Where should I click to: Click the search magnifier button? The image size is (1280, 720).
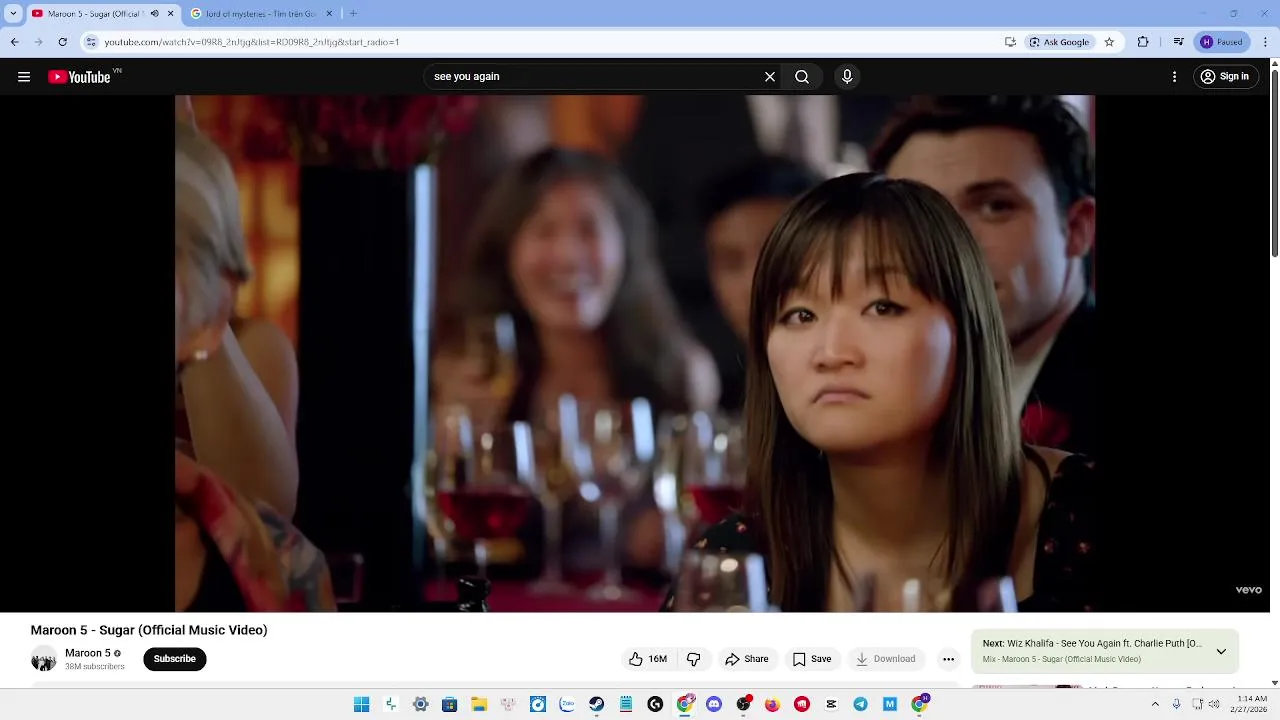coord(802,77)
